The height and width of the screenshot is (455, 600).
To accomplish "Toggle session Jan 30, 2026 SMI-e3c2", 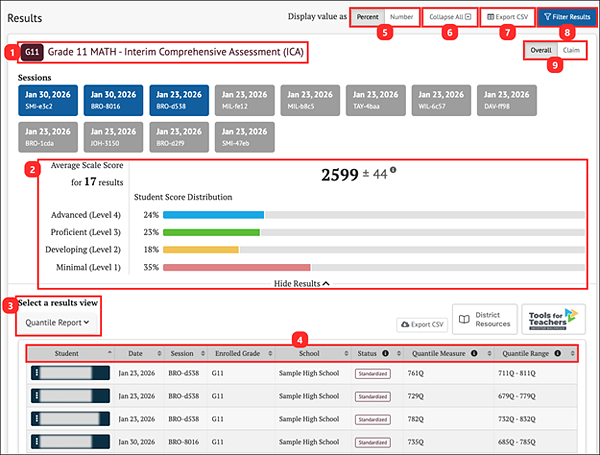I will (x=48, y=100).
